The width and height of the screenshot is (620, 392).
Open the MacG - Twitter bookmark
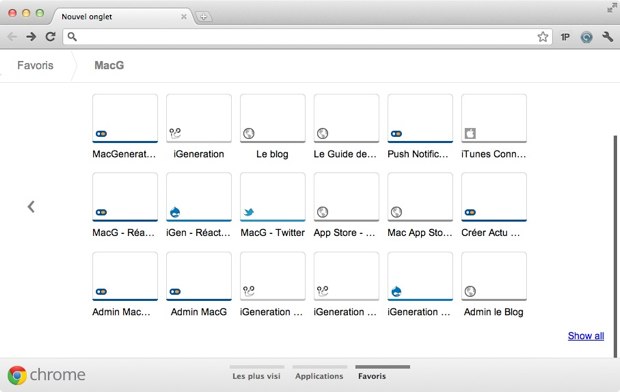pos(272,205)
